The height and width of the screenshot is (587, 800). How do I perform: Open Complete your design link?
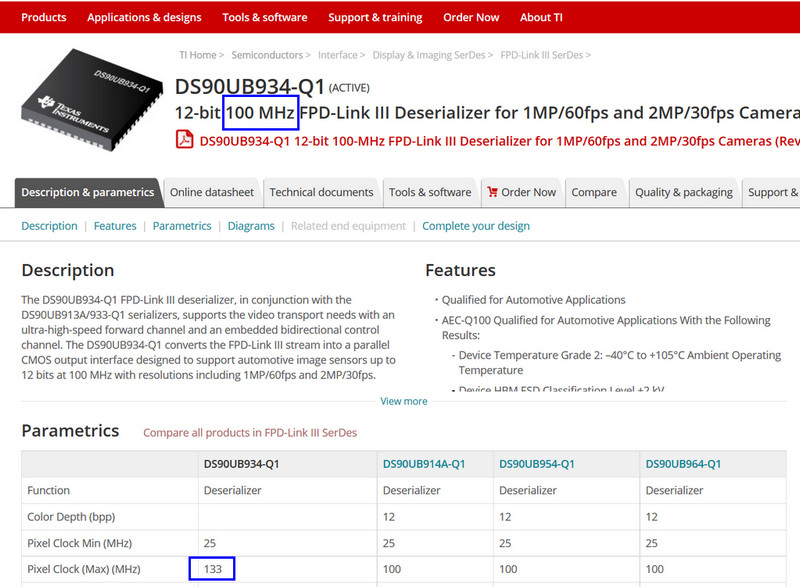[476, 226]
